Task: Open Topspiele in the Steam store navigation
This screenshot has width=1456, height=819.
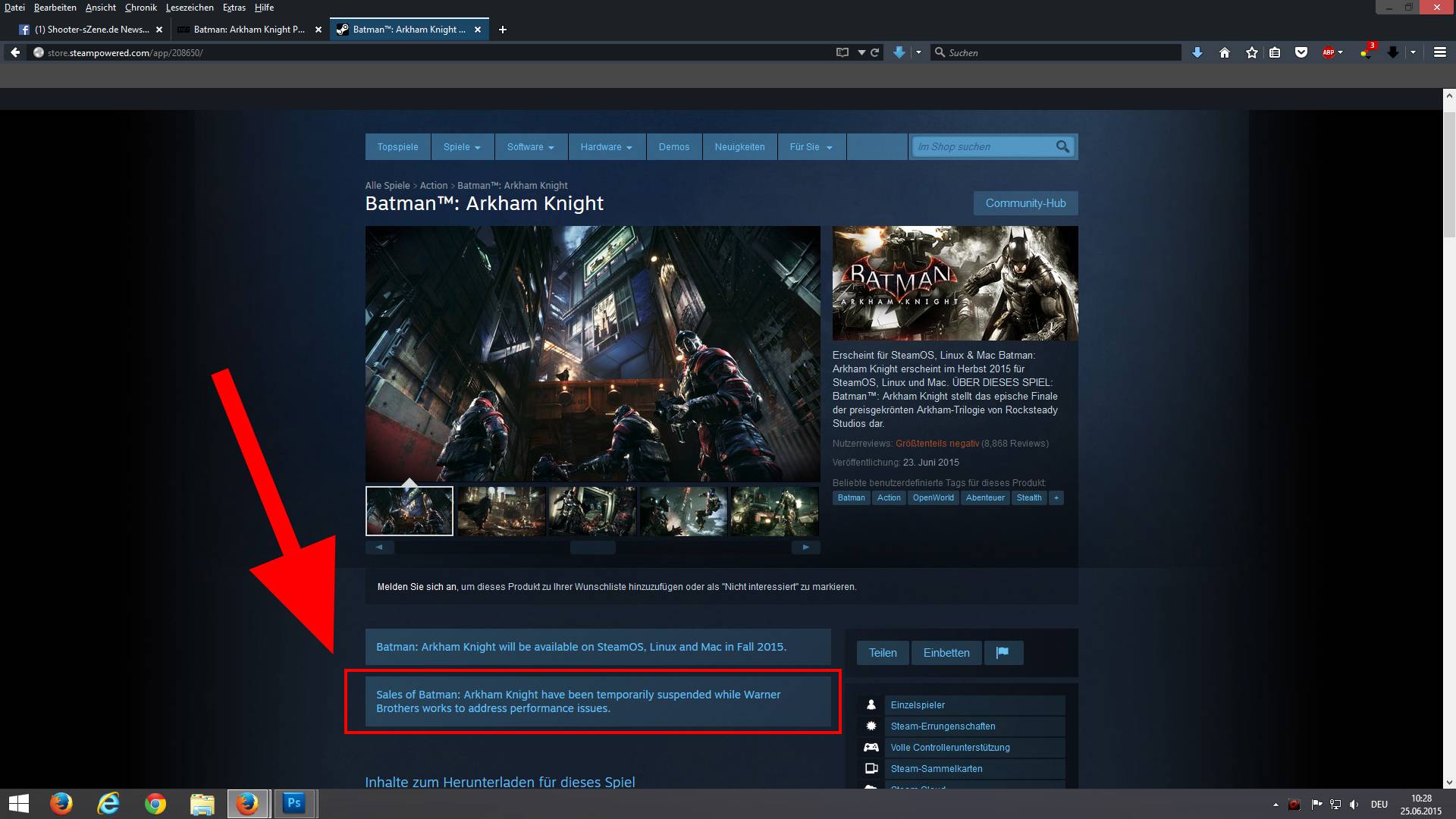Action: pos(398,147)
